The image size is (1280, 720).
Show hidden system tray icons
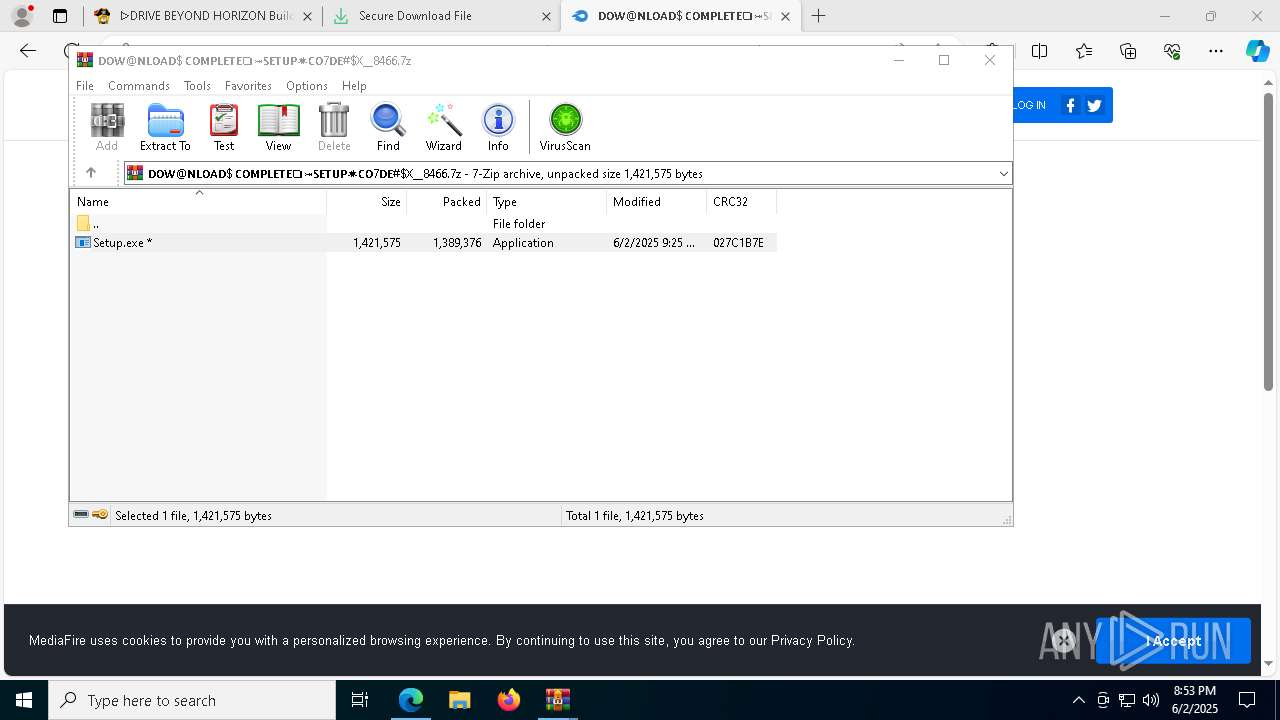[x=1078, y=700]
